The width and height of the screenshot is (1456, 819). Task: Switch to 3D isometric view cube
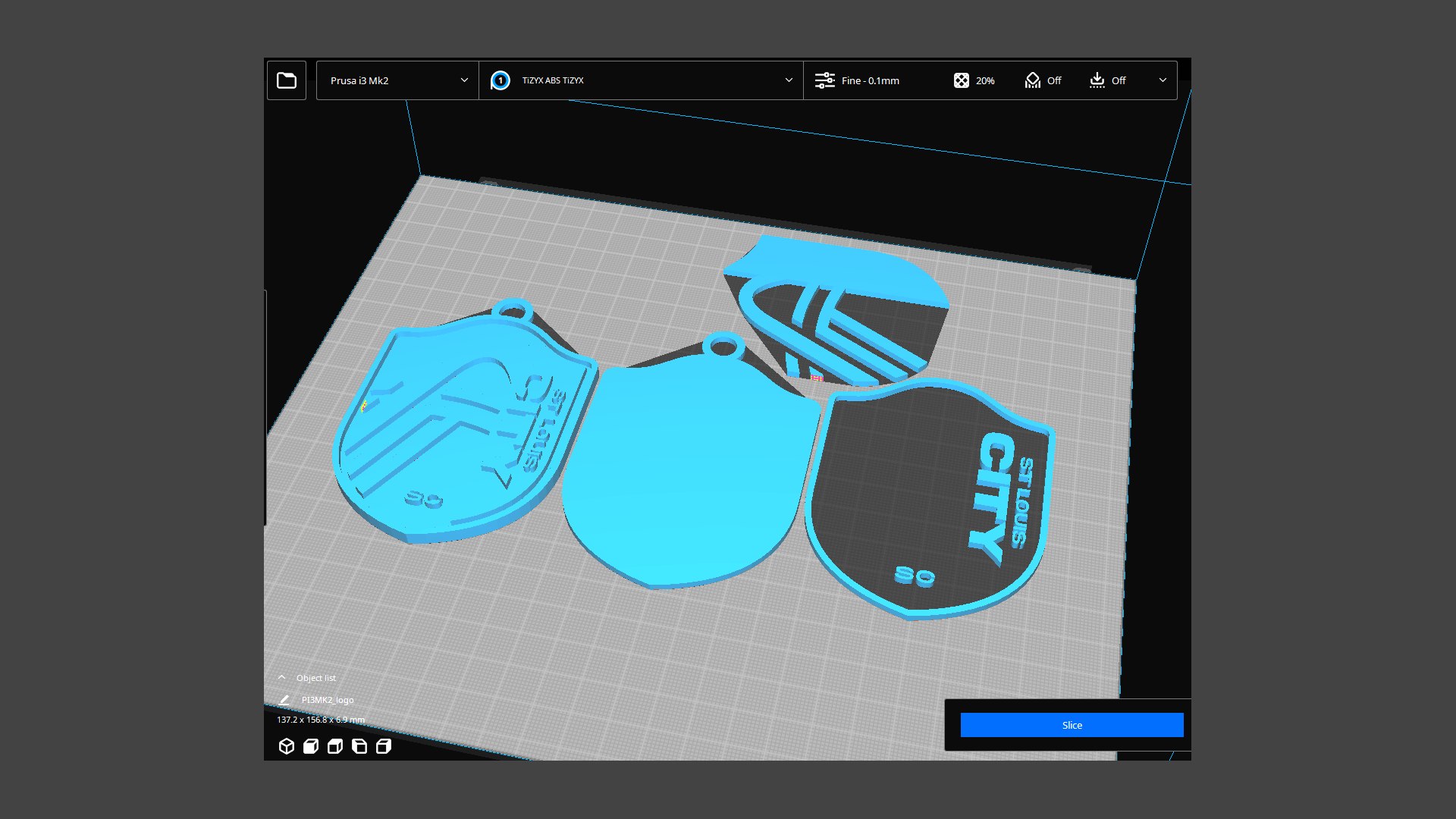tap(286, 746)
